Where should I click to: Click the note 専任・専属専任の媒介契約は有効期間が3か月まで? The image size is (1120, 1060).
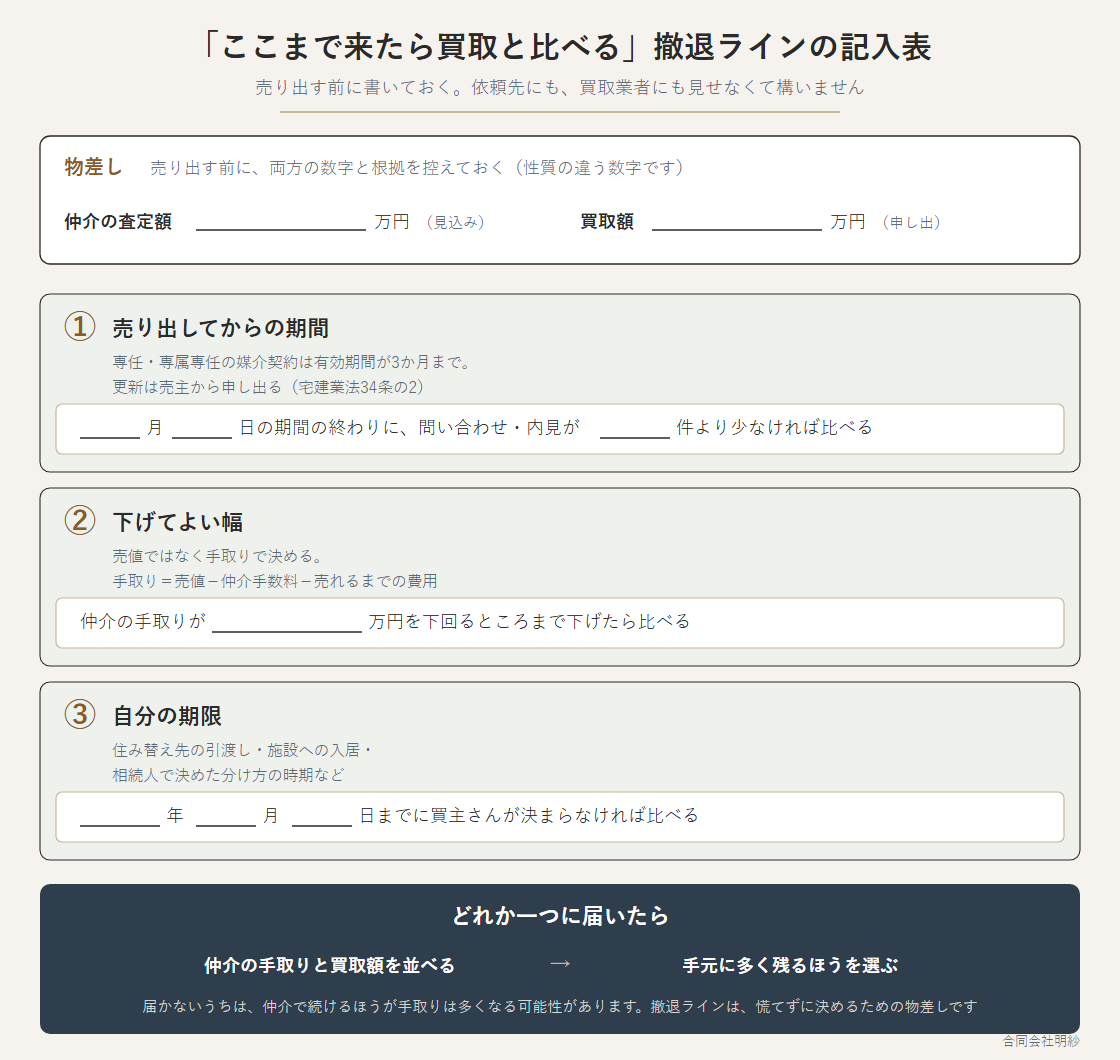tap(292, 362)
